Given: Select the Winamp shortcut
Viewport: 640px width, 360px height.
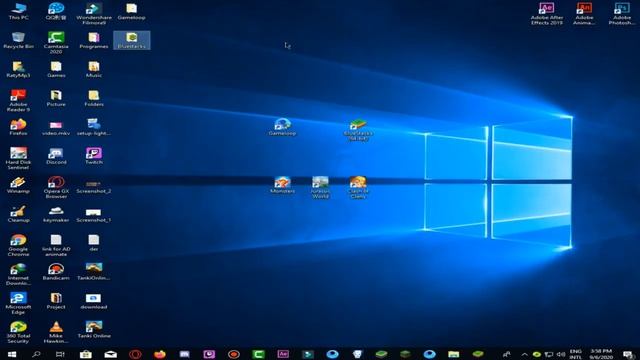Looking at the screenshot, I should pyautogui.click(x=18, y=185).
